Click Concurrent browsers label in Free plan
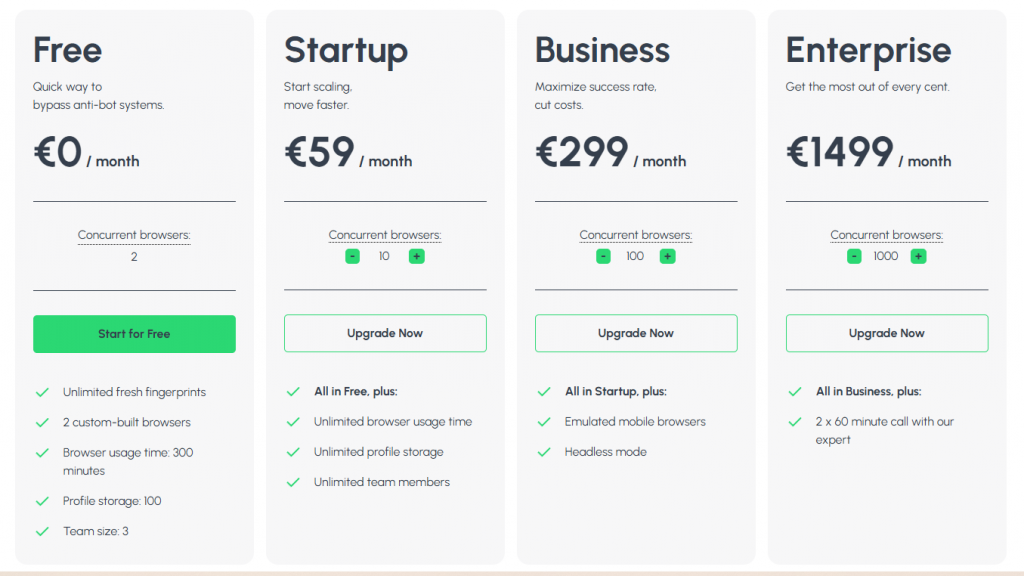The width and height of the screenshot is (1024, 576). pos(134,236)
